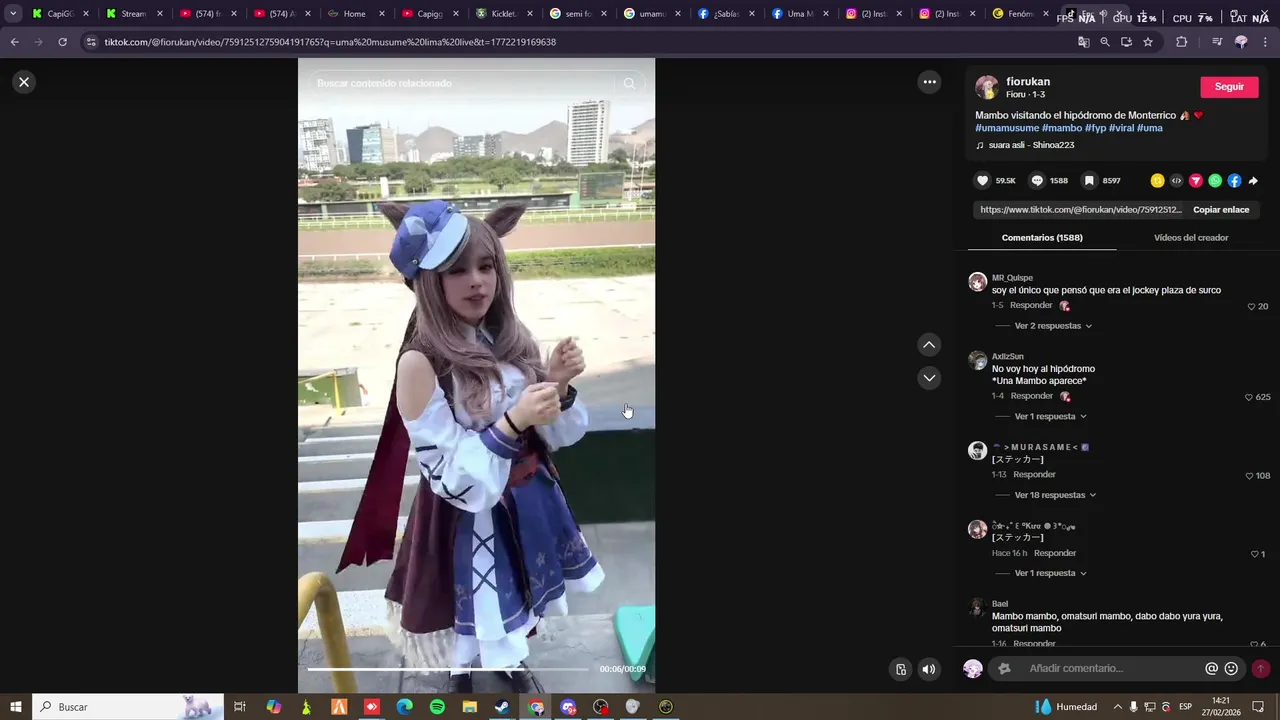1280x720 pixels.
Task: Reply to MR_Quispe via Responder
Action: (x=1031, y=305)
